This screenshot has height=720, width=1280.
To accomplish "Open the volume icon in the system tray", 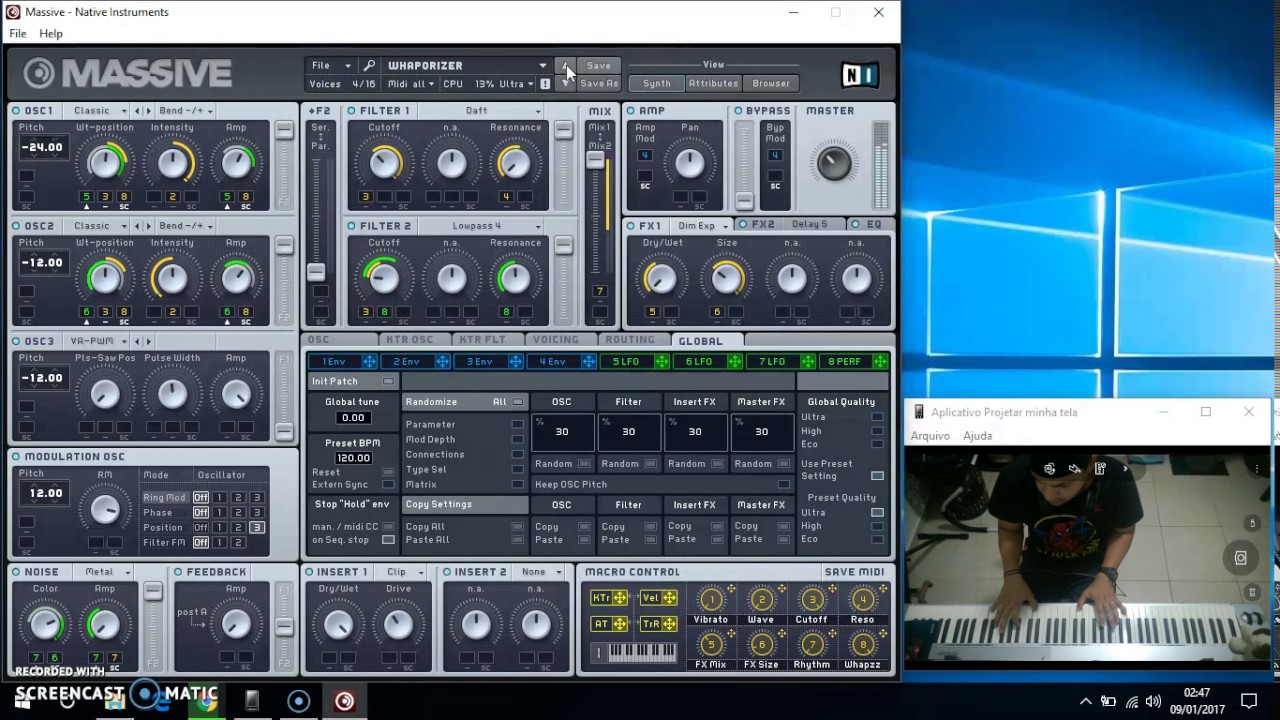I will click(x=1152, y=702).
